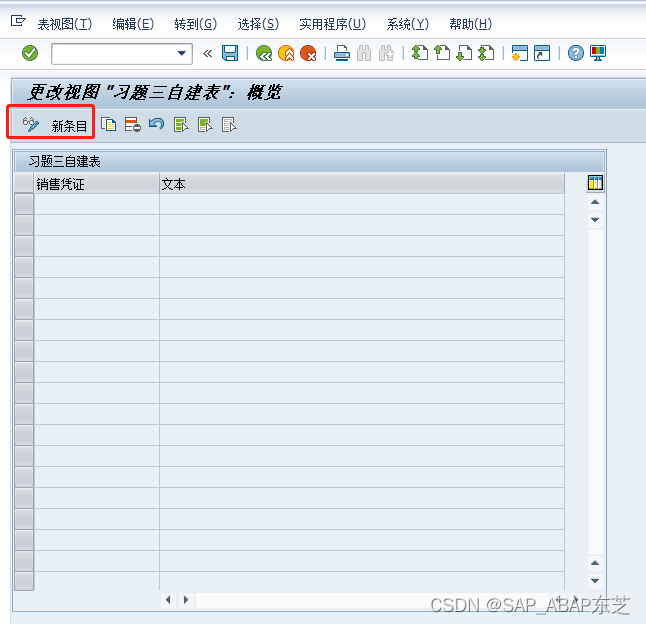The width and height of the screenshot is (646, 624).
Task: Go to Previous page icon
Action: (442, 53)
